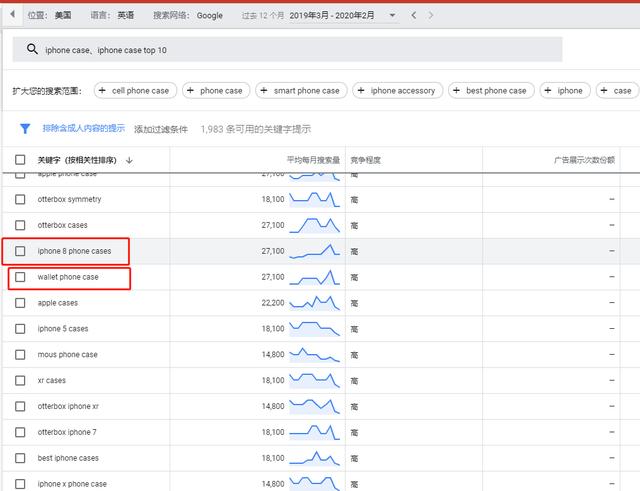Go to next date period arrow
Screen dimensions: 640x491
[430, 16]
